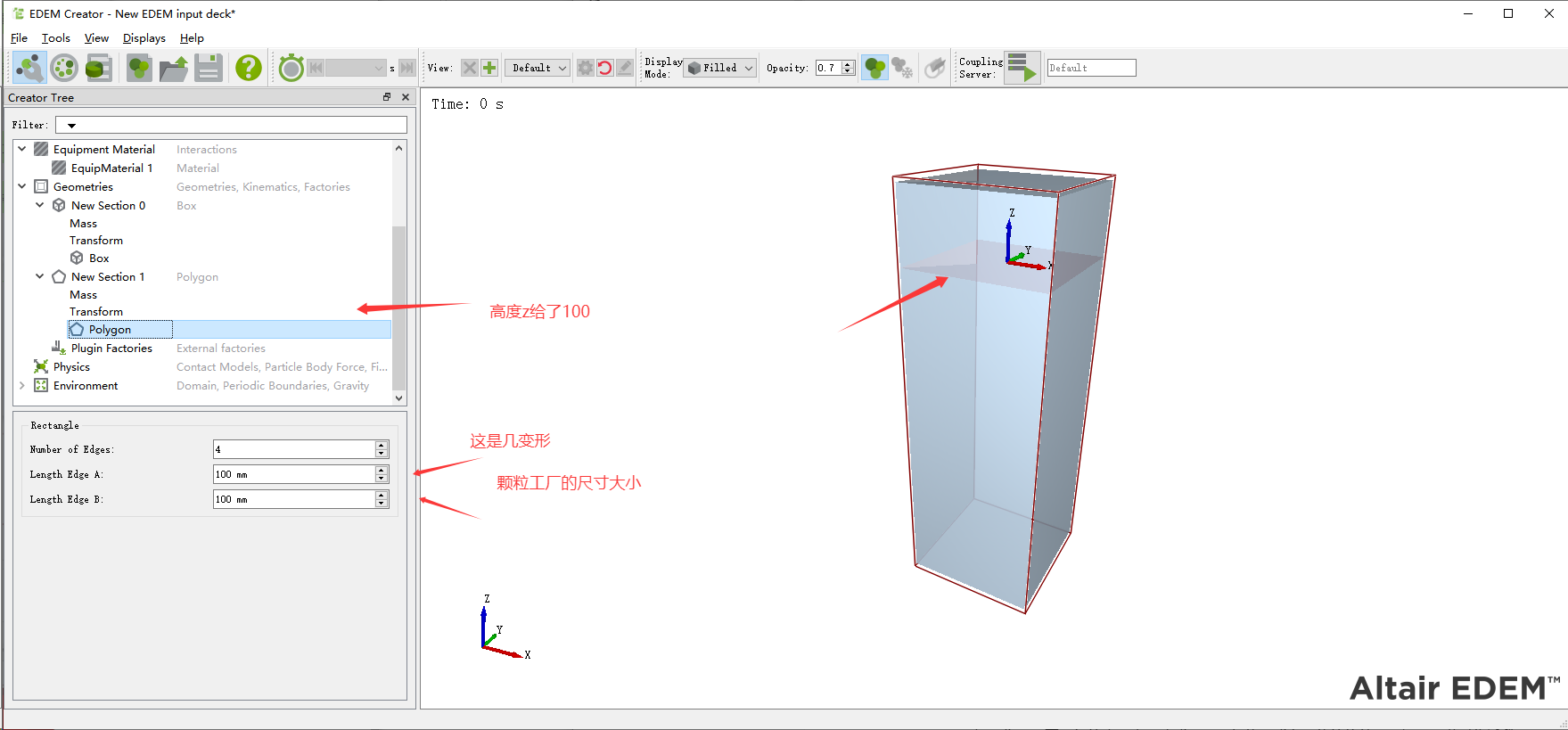Start the coupling server play button
This screenshot has height=730, width=1568.
[1022, 68]
